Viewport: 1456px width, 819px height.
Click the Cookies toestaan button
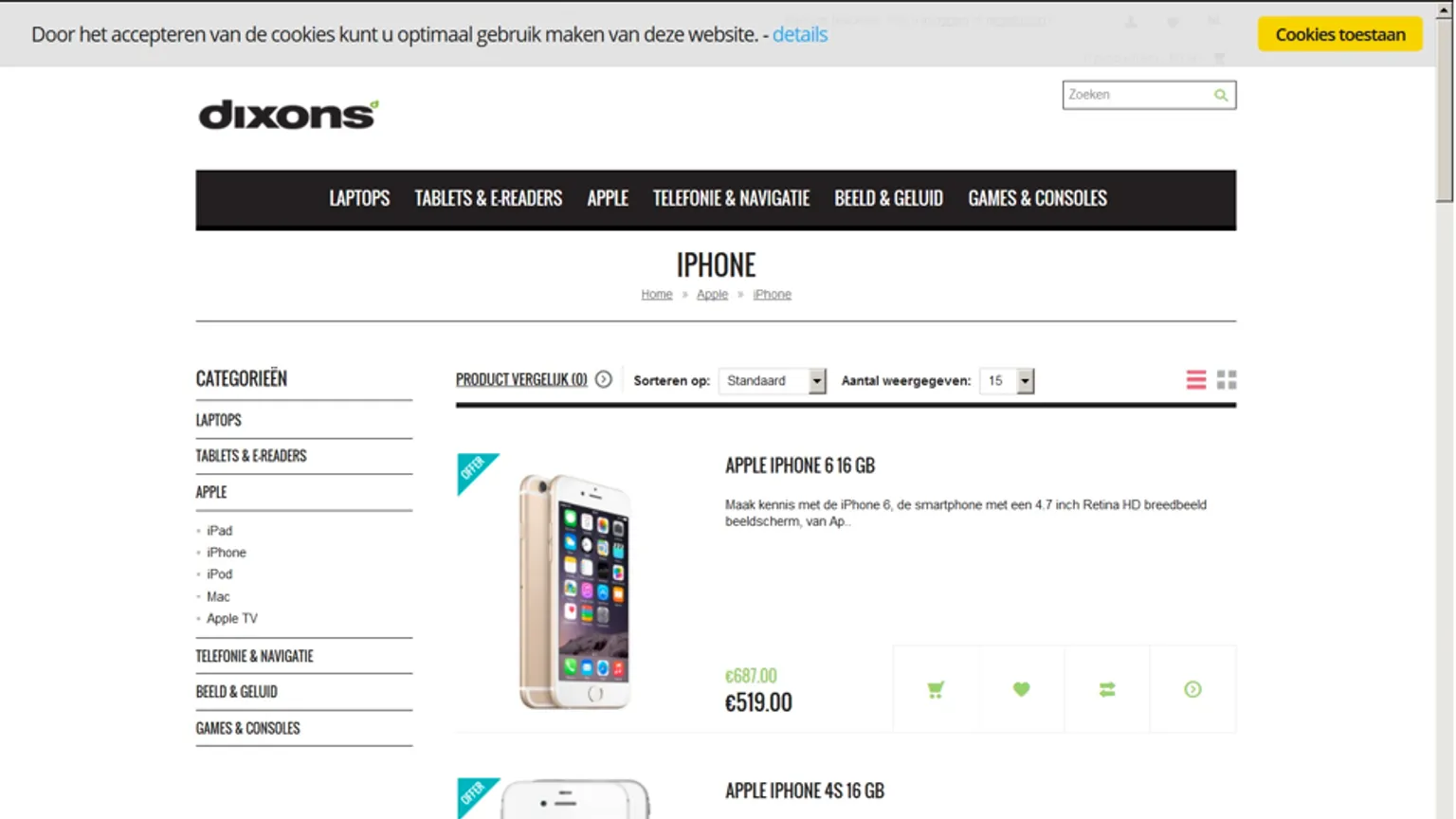point(1340,34)
